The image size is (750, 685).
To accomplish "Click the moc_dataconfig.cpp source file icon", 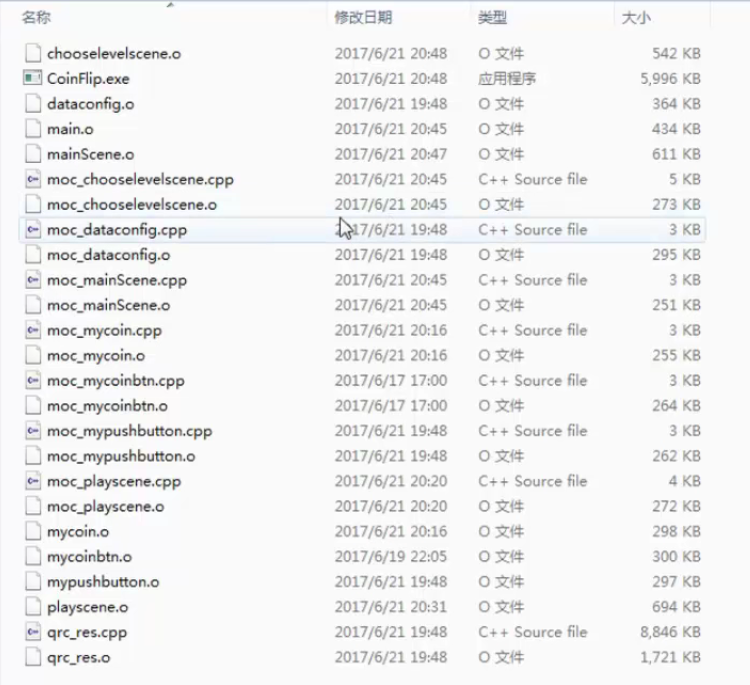I will point(33,230).
